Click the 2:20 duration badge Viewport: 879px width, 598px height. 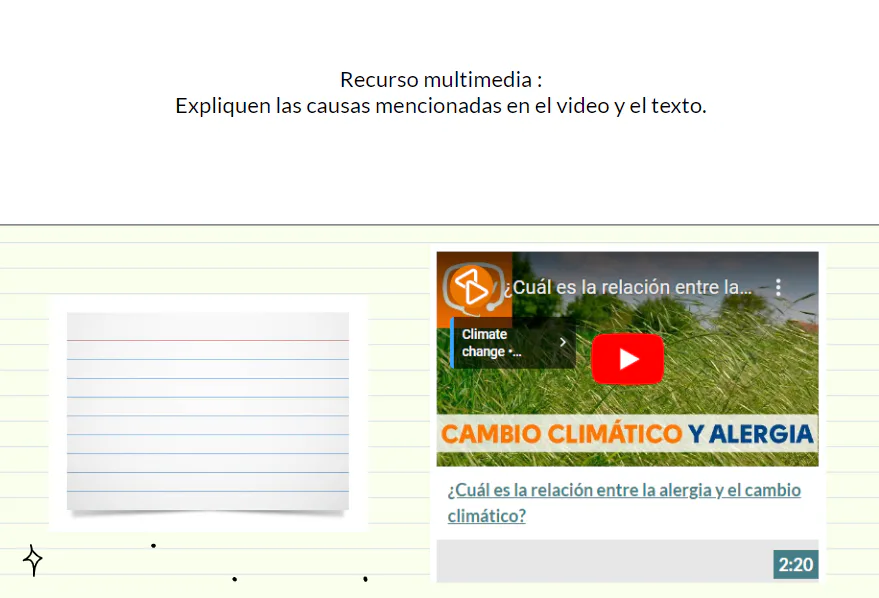(x=795, y=565)
